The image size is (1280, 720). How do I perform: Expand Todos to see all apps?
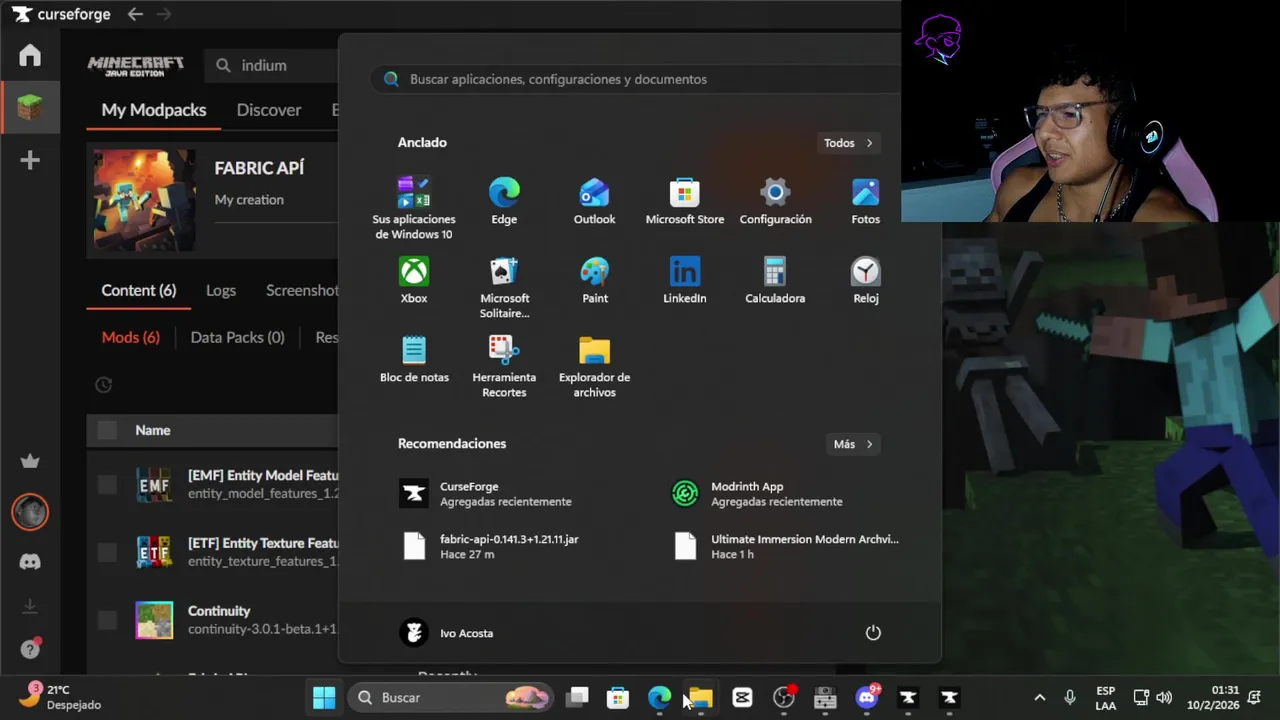pos(848,143)
